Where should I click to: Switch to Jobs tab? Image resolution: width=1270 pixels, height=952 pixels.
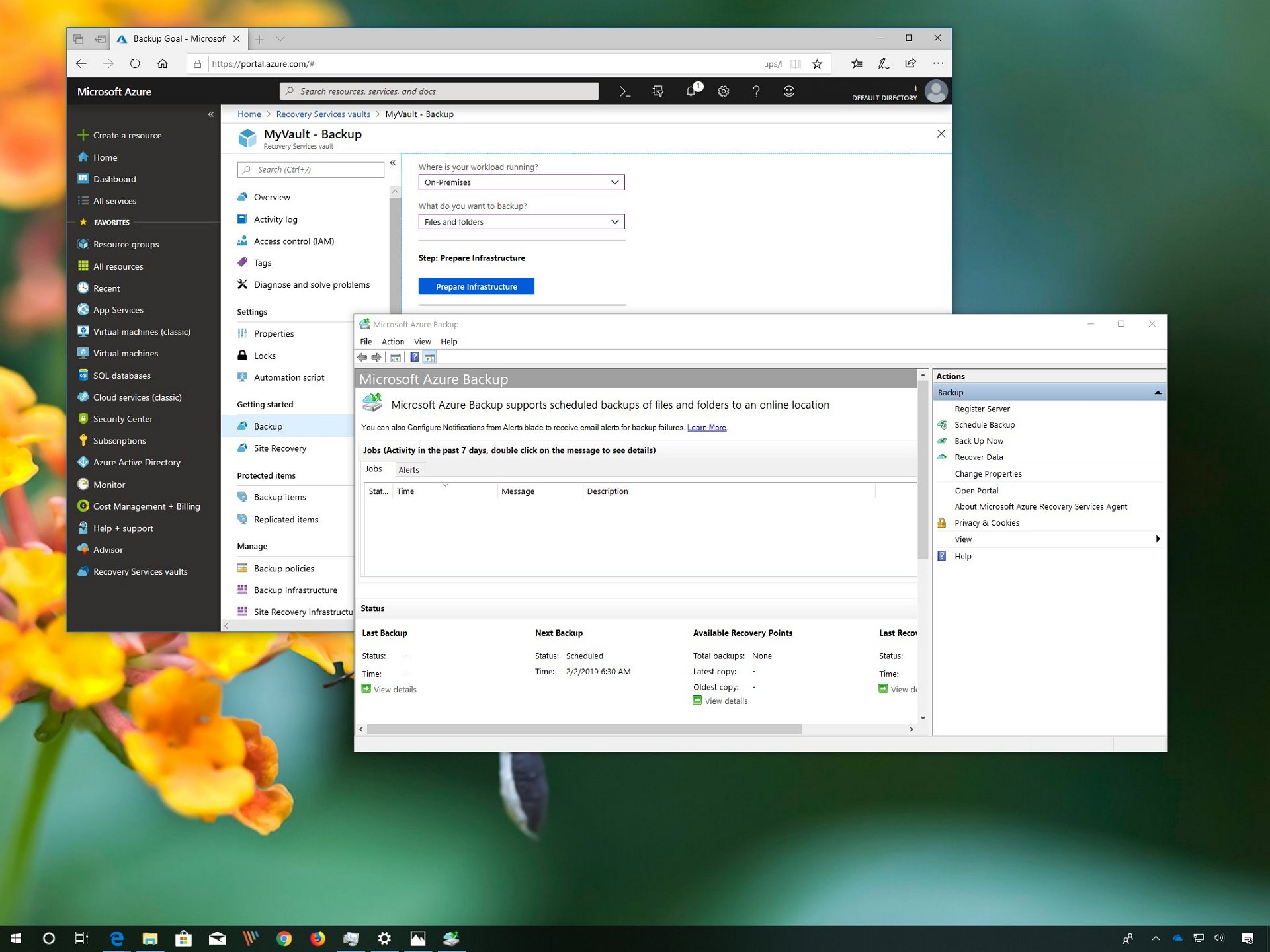374,469
